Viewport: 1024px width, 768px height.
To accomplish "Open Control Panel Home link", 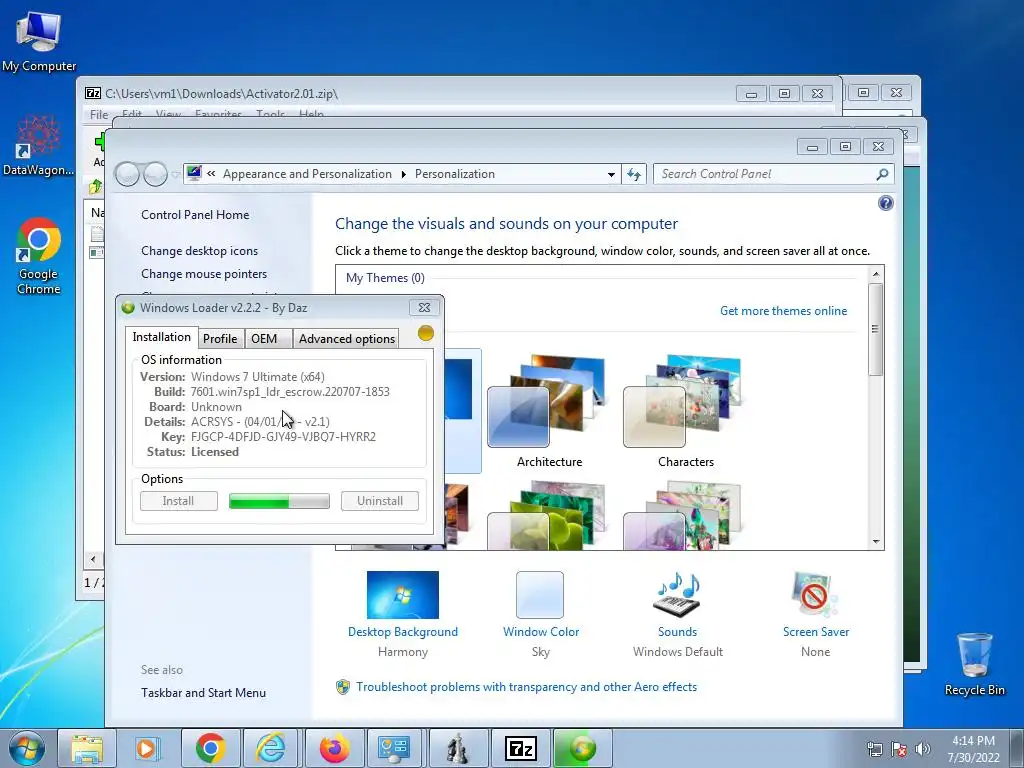I will 195,215.
